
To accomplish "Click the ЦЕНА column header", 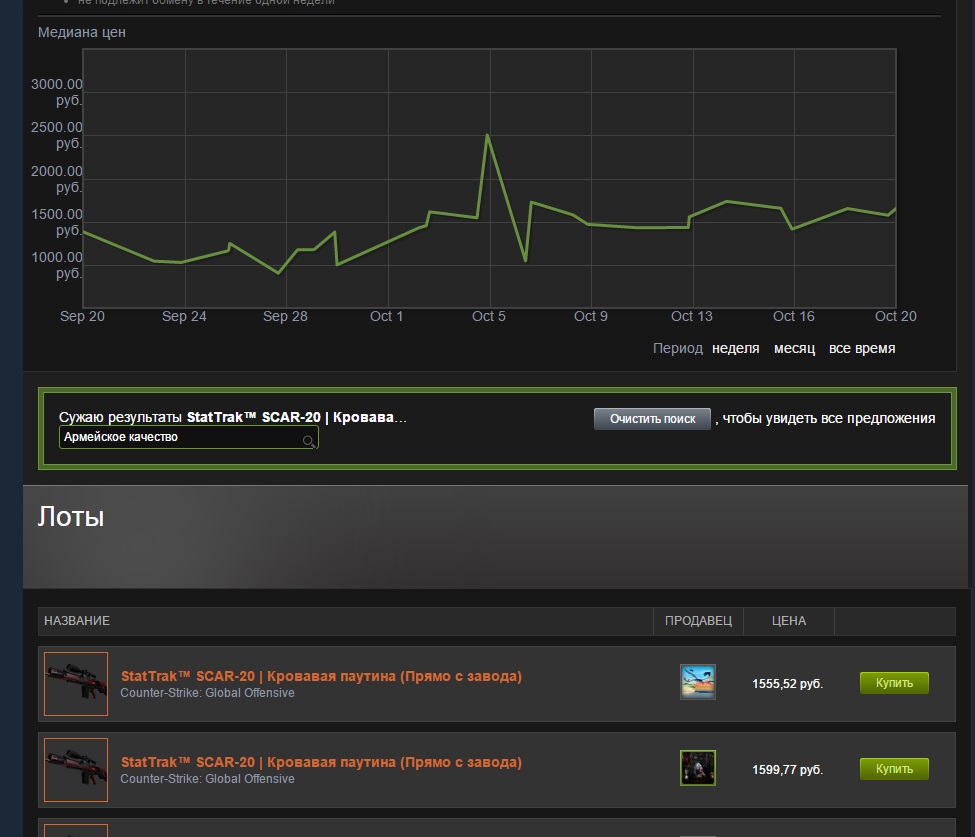I will click(x=788, y=621).
